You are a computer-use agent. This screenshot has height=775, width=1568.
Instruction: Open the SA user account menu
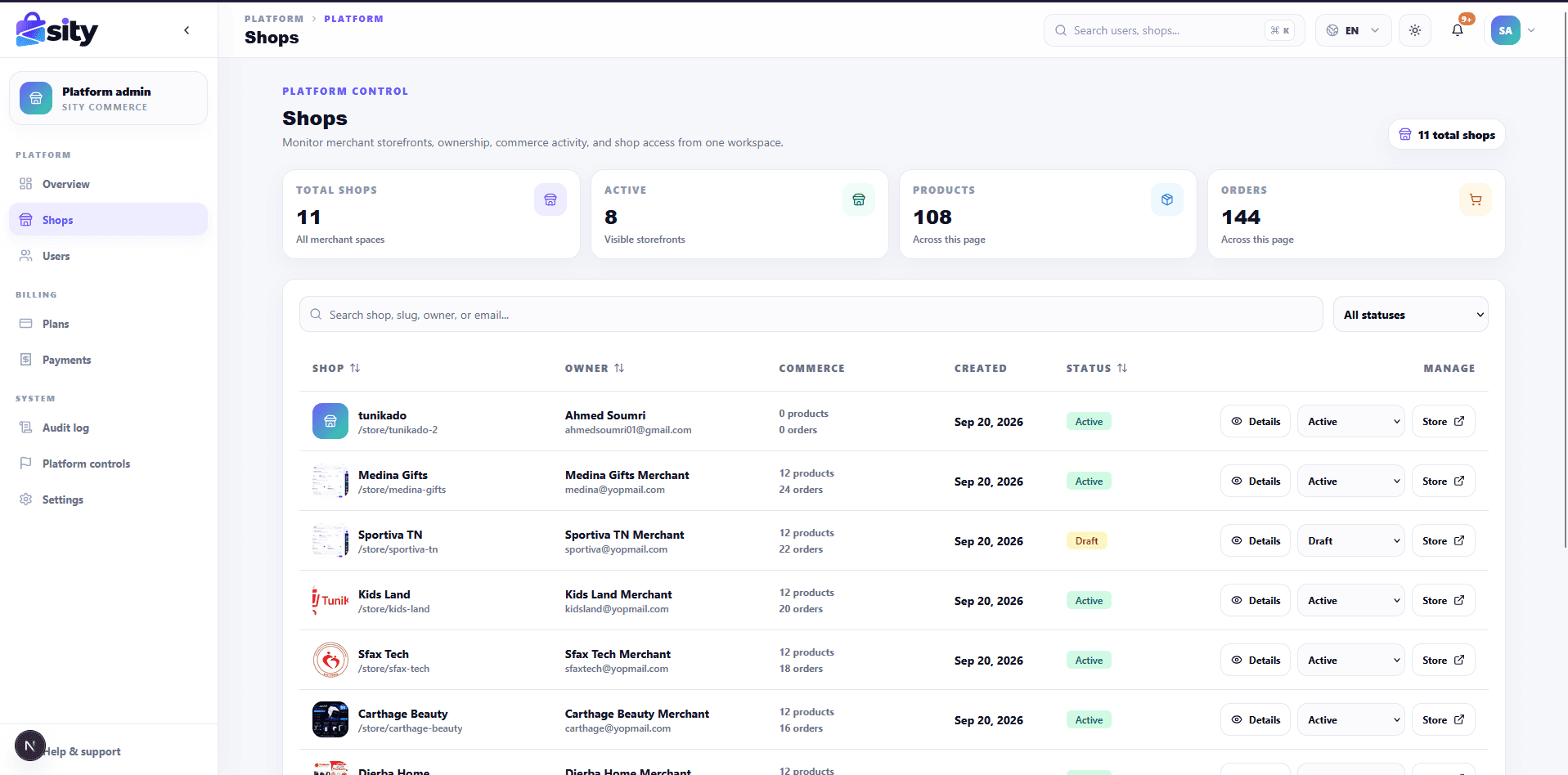point(1513,30)
